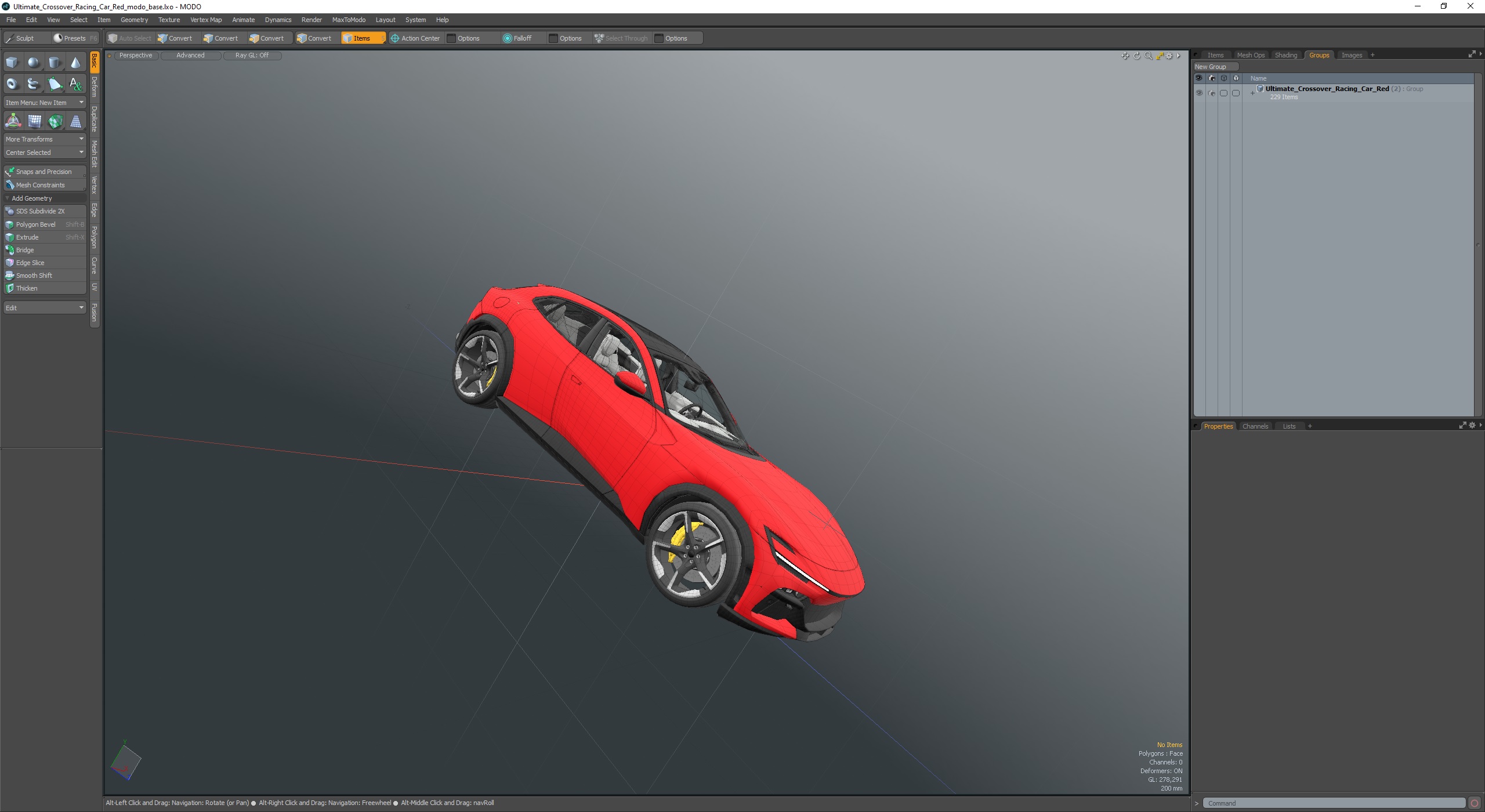Click the Properties panel gear icon
This screenshot has height=812, width=1485.
[x=1472, y=426]
